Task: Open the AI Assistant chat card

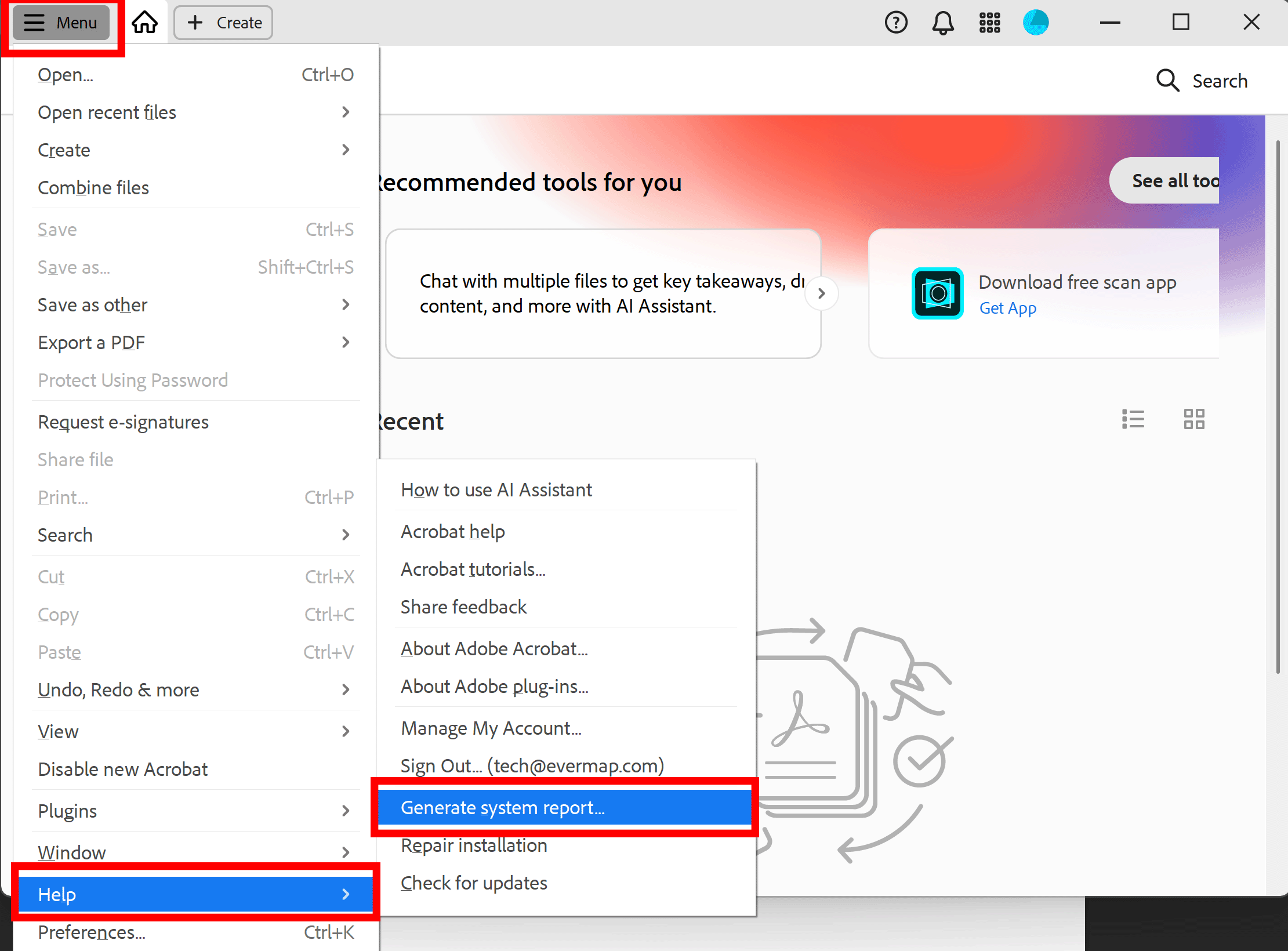Action: pyautogui.click(x=603, y=293)
